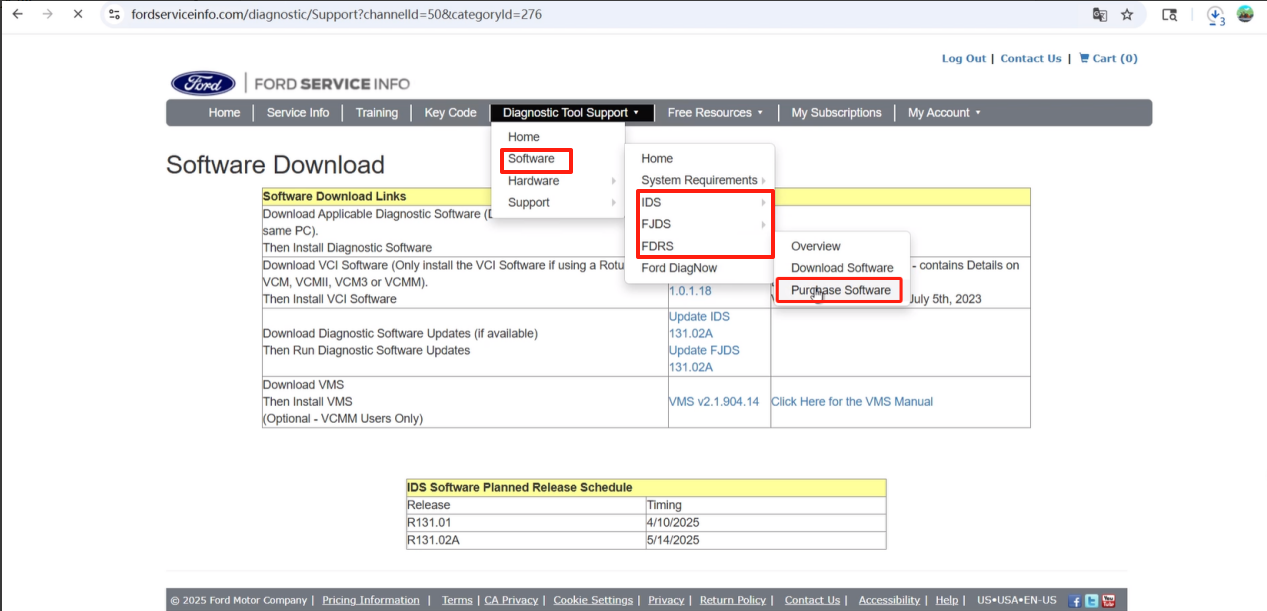Open the Google Translate page icon
This screenshot has width=1267, height=611.
point(1100,15)
